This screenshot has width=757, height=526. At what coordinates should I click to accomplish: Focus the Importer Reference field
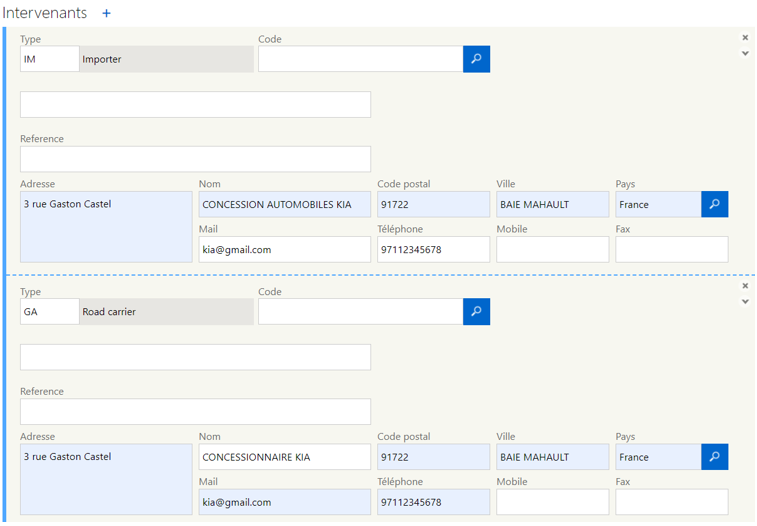[195, 159]
